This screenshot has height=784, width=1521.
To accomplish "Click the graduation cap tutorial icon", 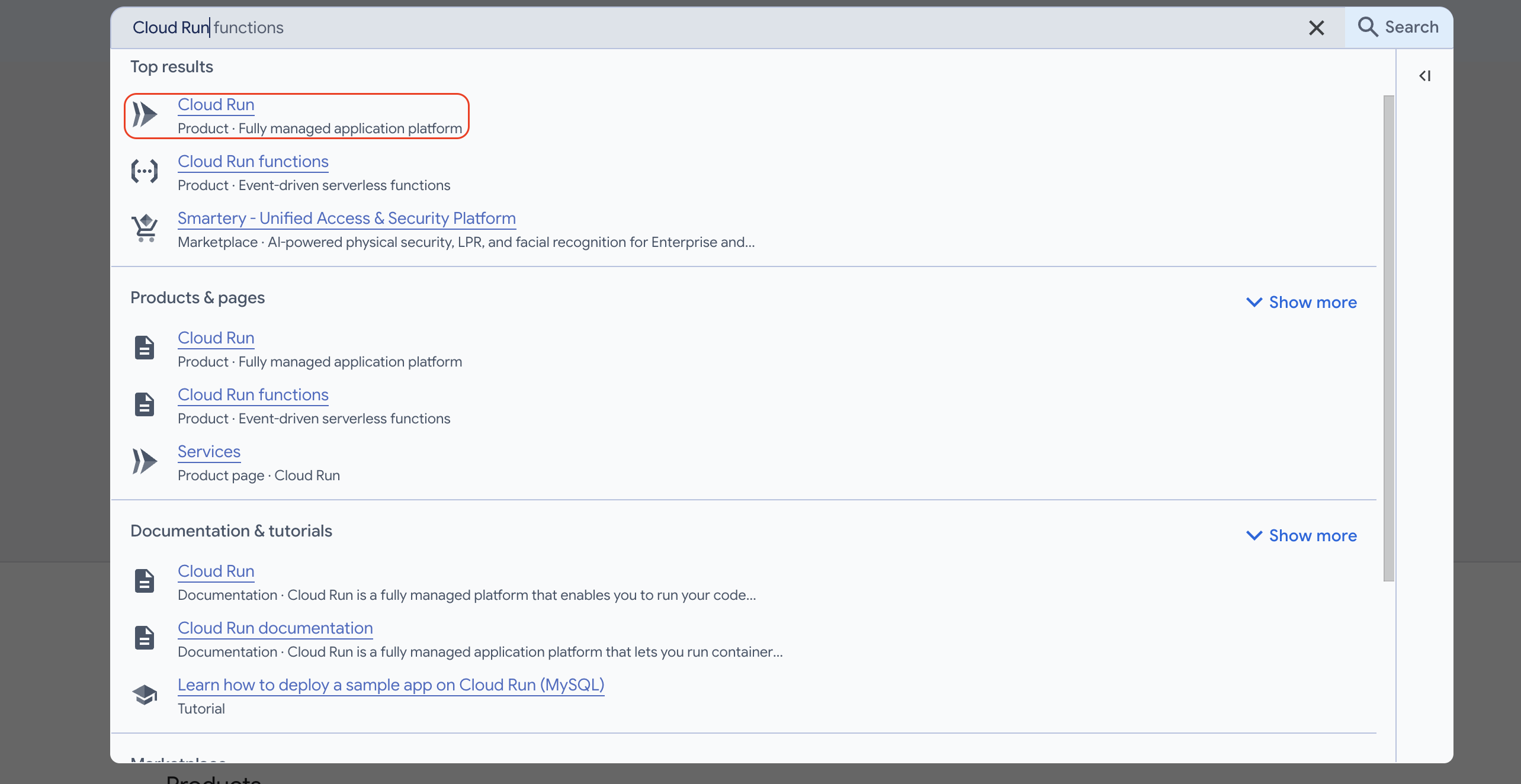I will 145,695.
